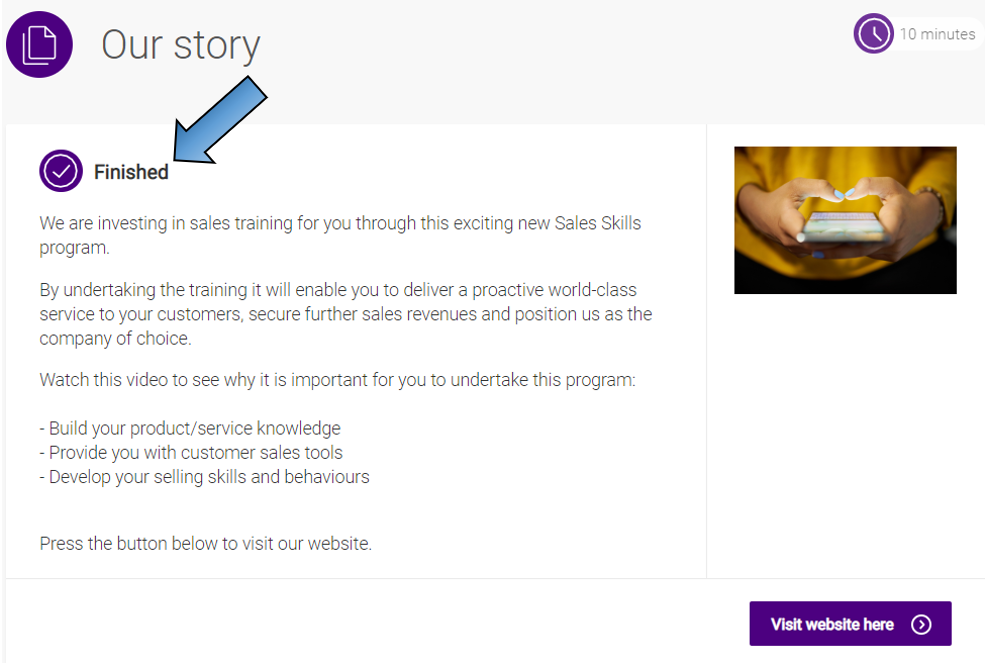This screenshot has width=992, height=663.
Task: Click the purple document icon beside Our story
Action: pos(40,45)
